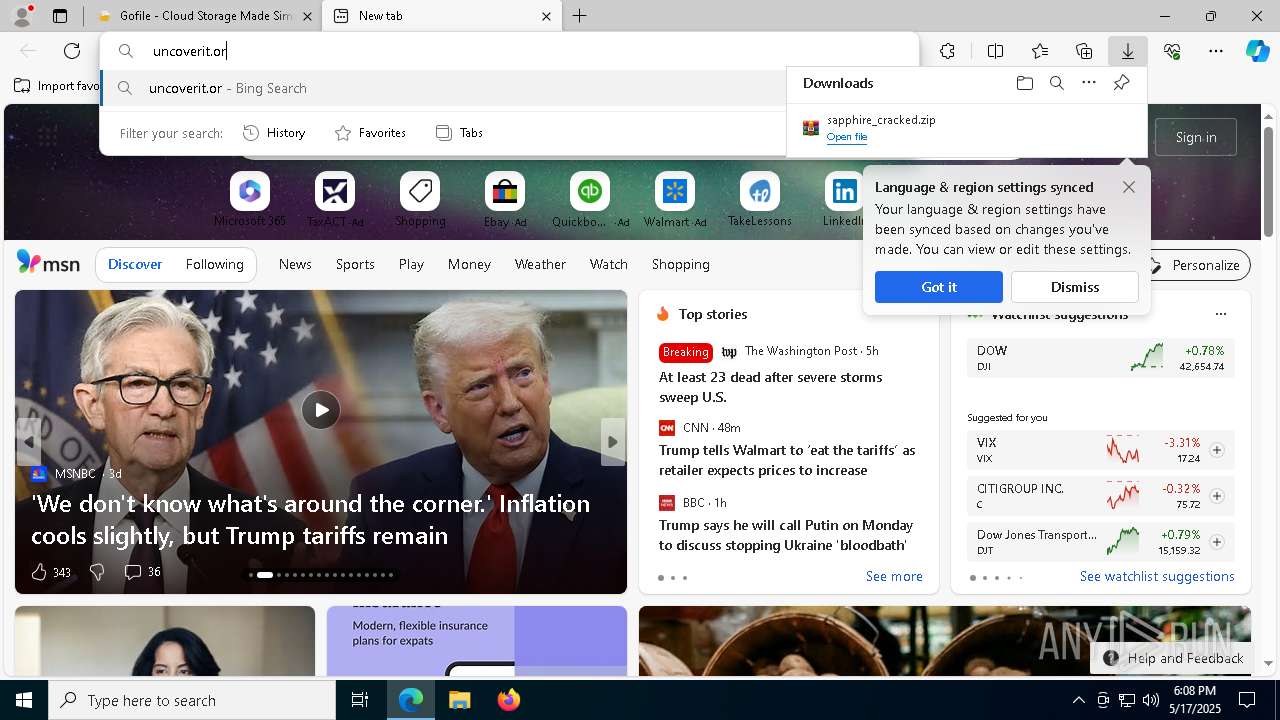Open the Extensions puzzle icon
The width and height of the screenshot is (1280, 720).
[947, 51]
